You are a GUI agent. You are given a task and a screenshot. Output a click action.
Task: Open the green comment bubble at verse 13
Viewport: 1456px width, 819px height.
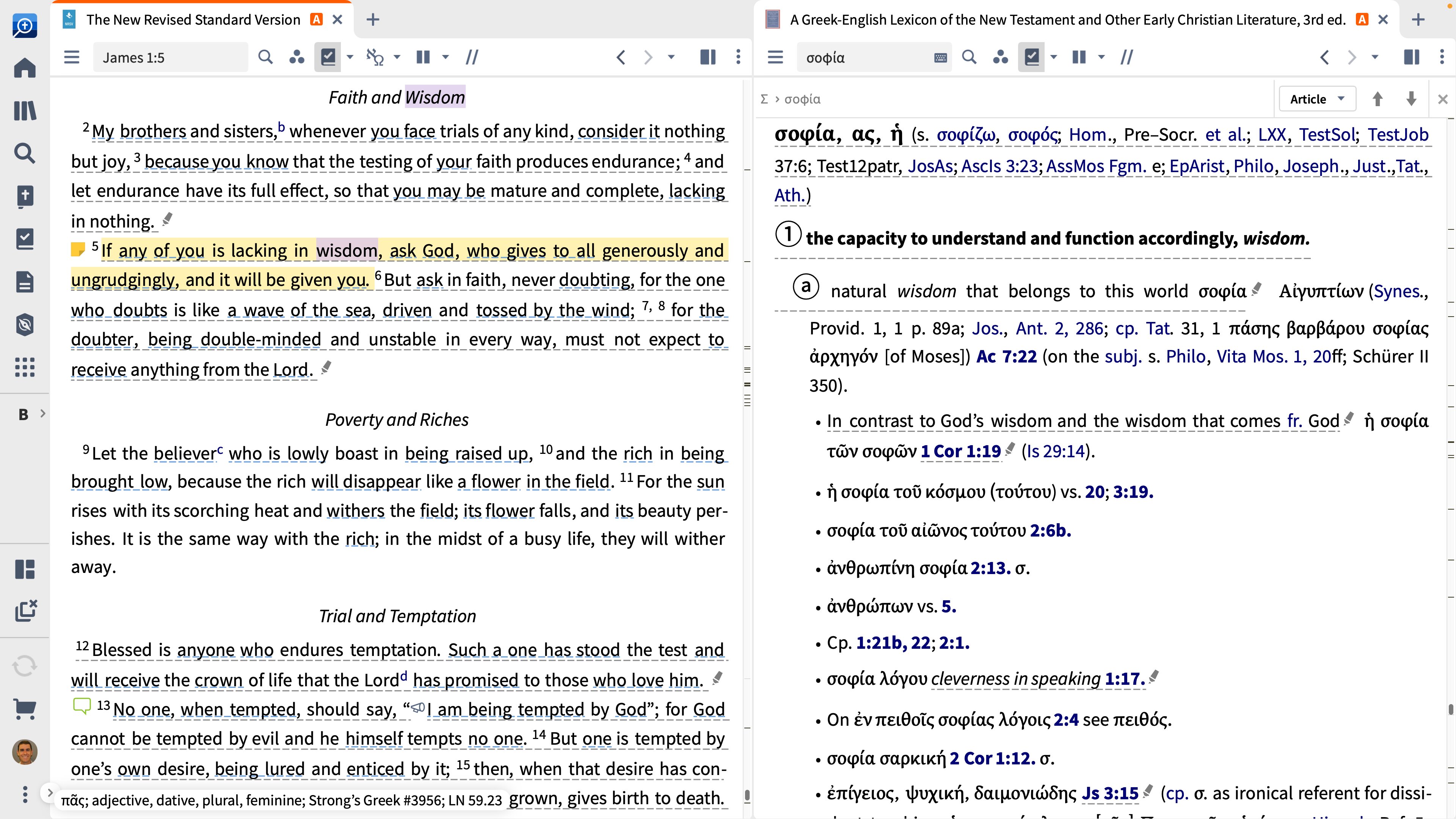(82, 705)
